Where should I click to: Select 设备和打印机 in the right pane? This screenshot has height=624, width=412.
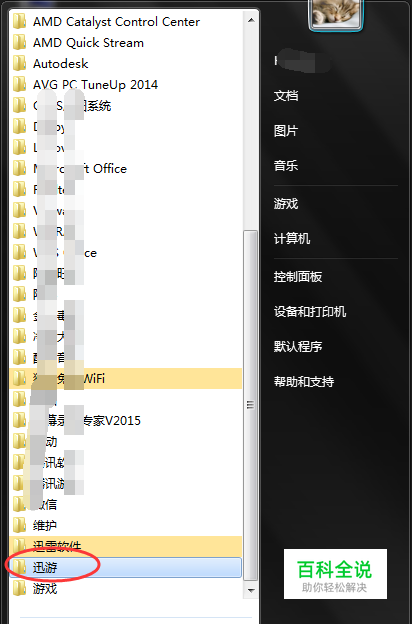tap(310, 312)
